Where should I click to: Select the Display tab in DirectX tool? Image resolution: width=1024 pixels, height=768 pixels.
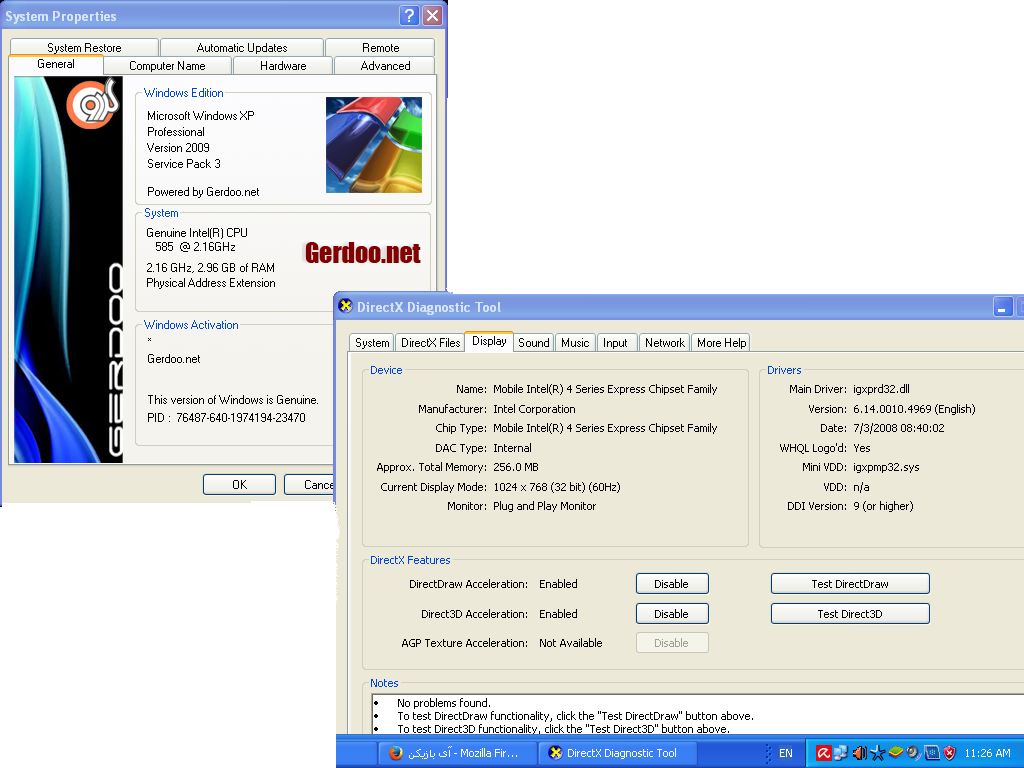click(x=489, y=341)
